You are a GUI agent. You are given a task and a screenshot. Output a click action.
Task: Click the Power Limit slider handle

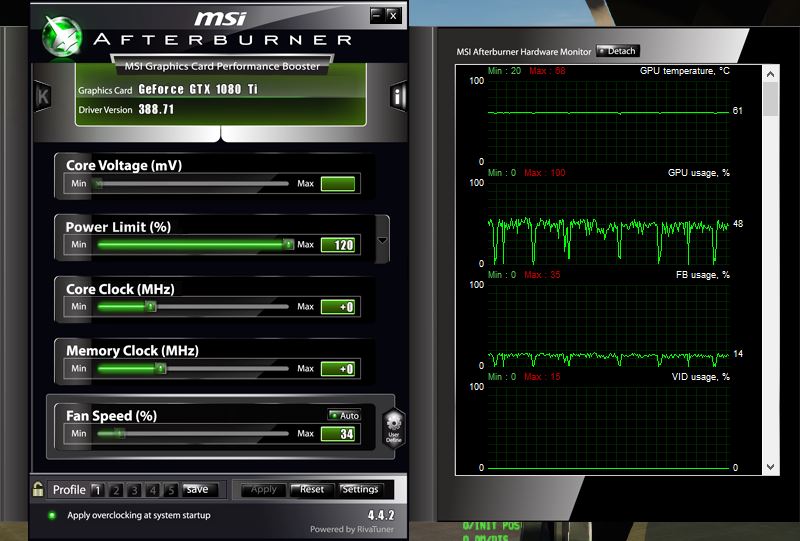288,244
